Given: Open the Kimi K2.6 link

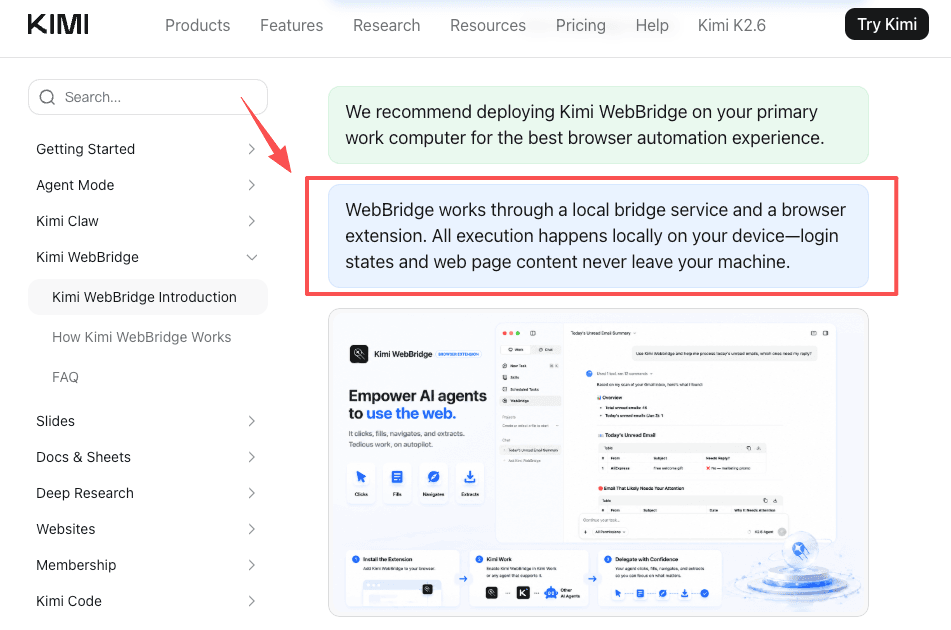Looking at the screenshot, I should click(x=732, y=25).
